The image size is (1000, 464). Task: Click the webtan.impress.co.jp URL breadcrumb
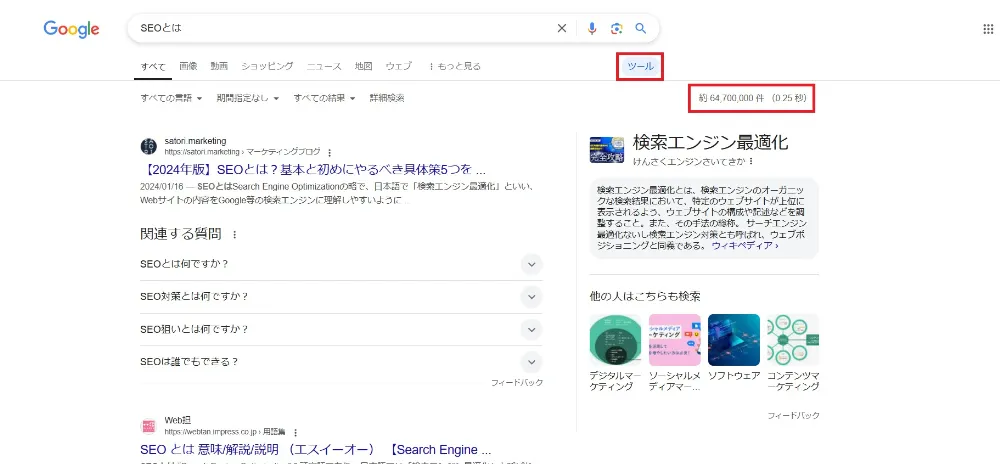point(225,432)
